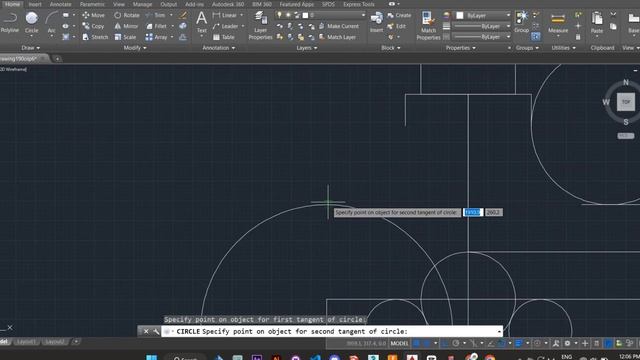Click the Erase tool icon
The image size is (640, 360).
tap(183, 15)
